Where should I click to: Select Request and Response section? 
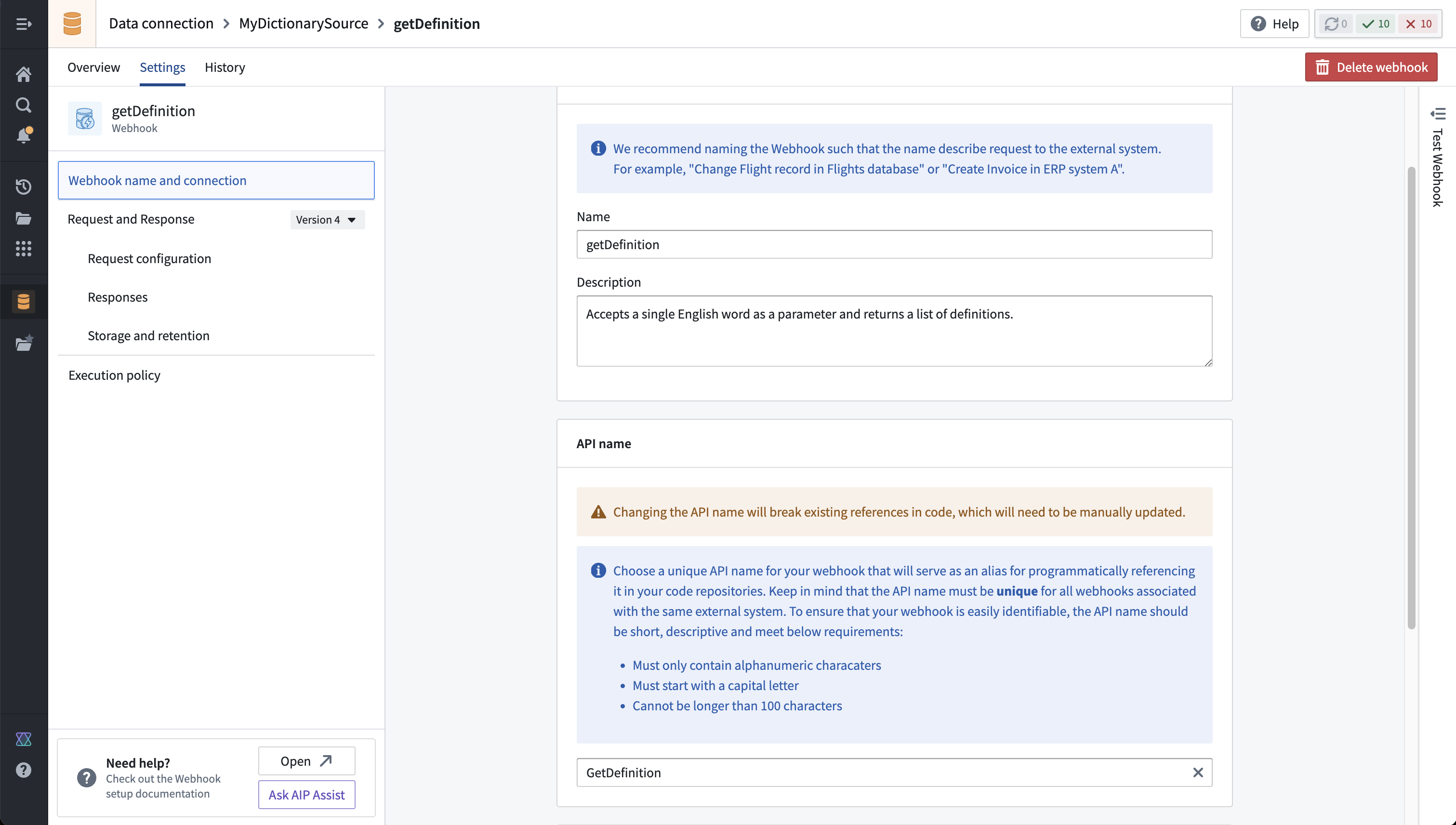tap(131, 219)
